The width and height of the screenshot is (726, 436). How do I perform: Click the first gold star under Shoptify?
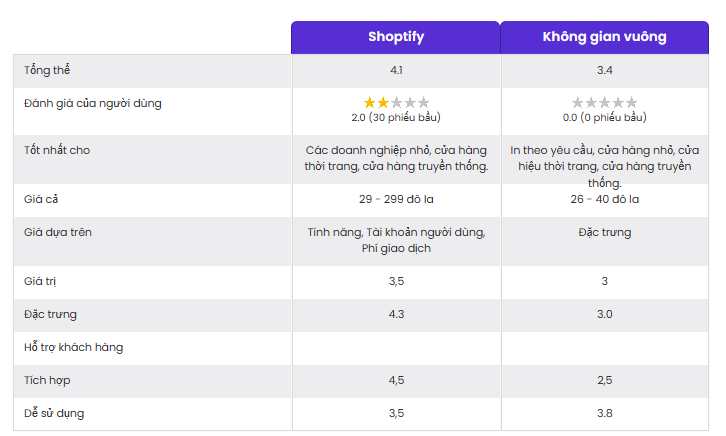point(370,103)
